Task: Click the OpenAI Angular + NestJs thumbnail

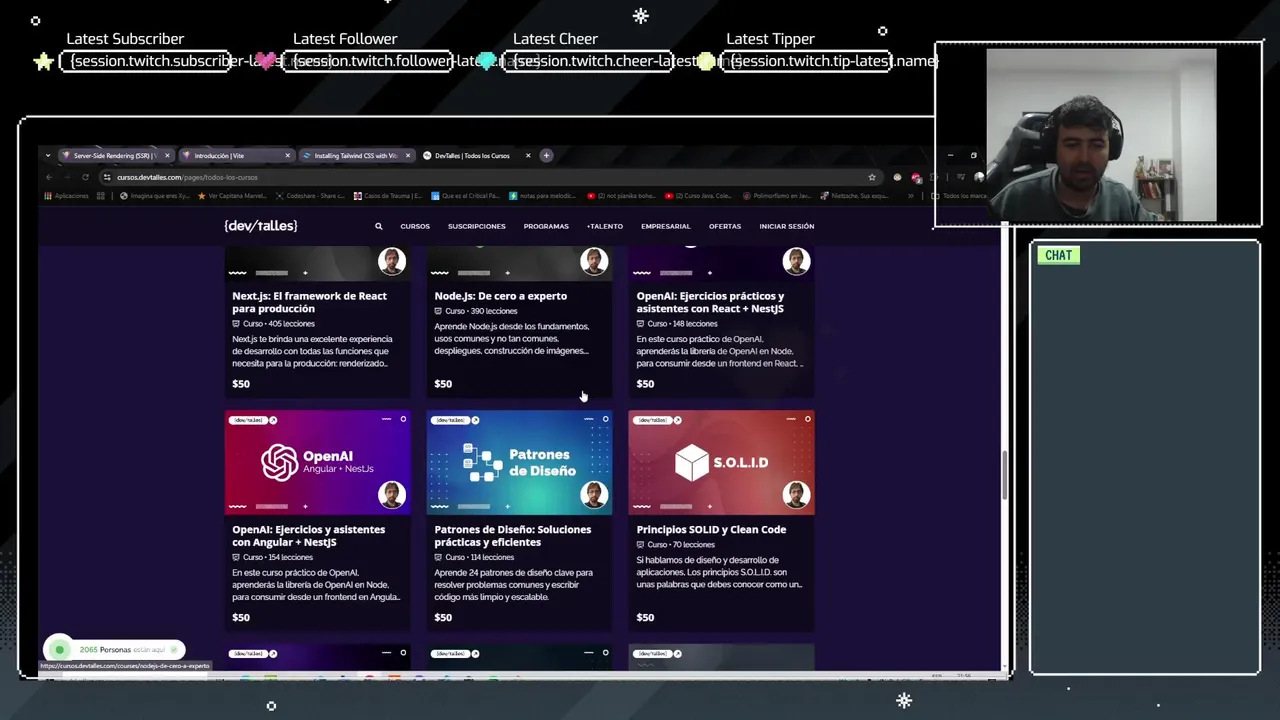Action: [317, 463]
